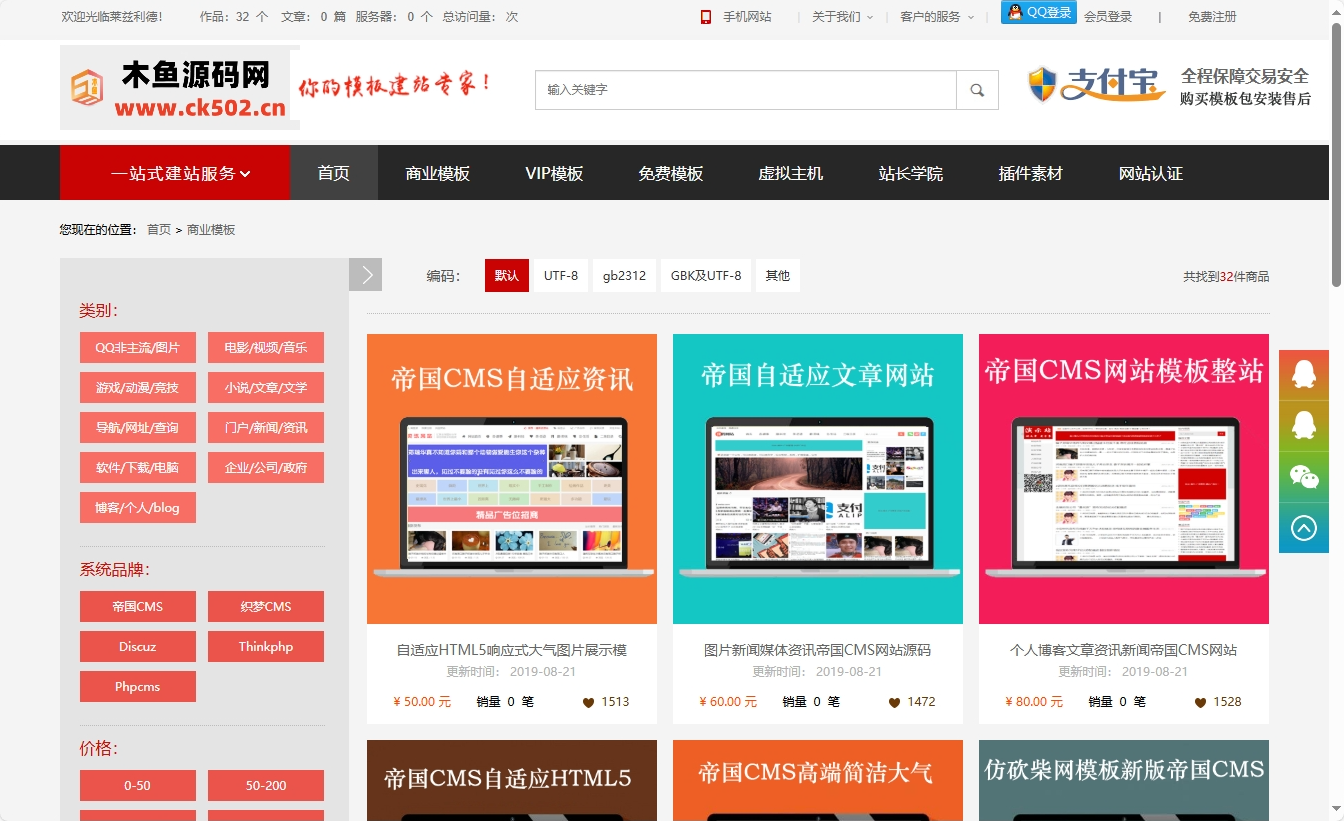Open 虚拟主机 navigation tab
This screenshot has width=1344, height=821.
tap(791, 173)
